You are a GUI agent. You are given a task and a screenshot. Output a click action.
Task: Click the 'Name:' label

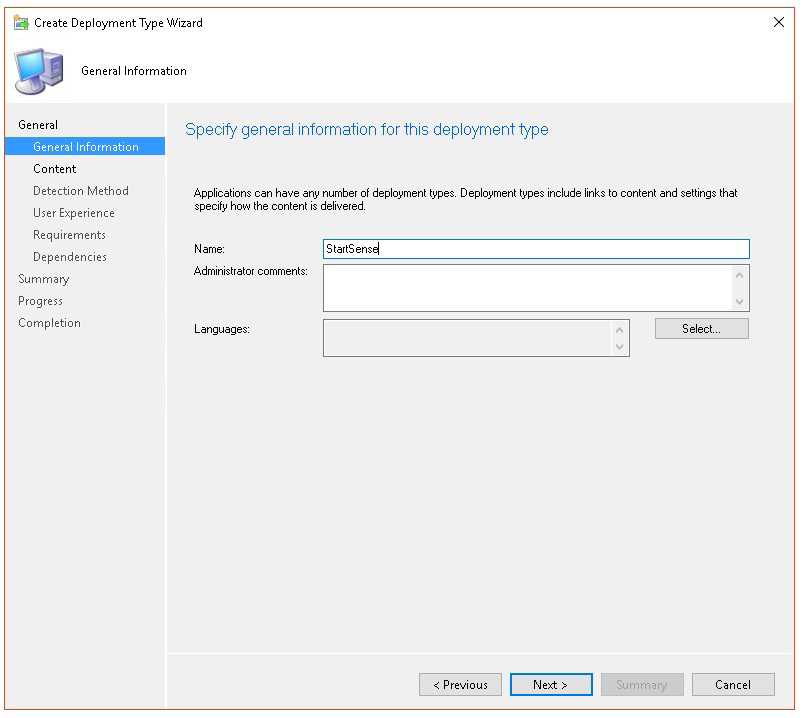click(x=209, y=249)
